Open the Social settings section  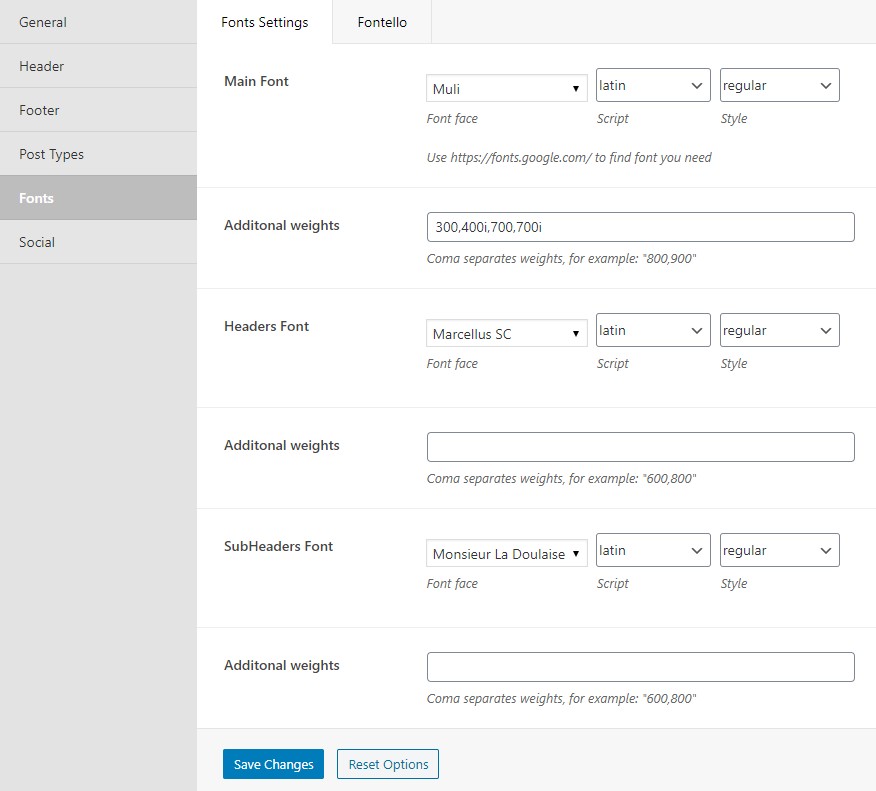pyautogui.click(x=98, y=242)
